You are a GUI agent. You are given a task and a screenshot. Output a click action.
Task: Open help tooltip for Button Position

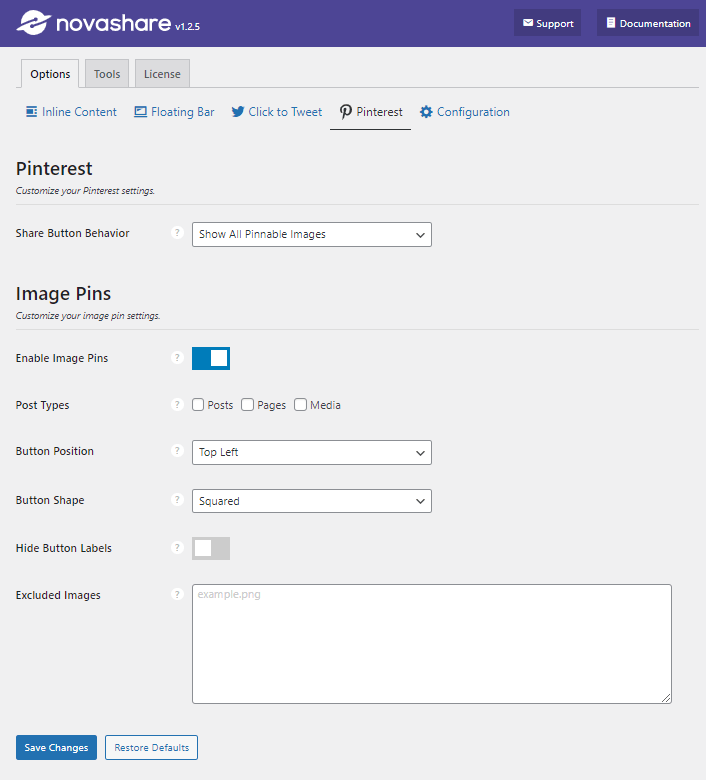(177, 450)
